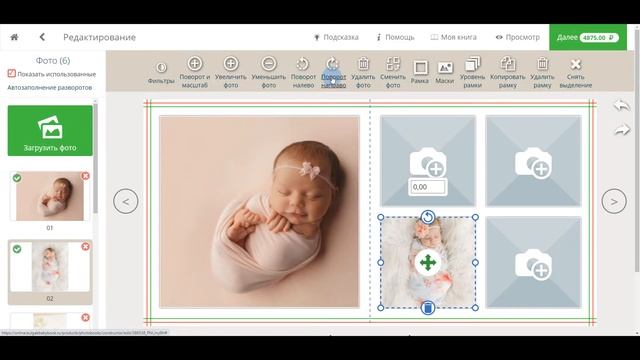Toggle Показать использованные checkbox
640x360 pixels.
click(x=11, y=73)
